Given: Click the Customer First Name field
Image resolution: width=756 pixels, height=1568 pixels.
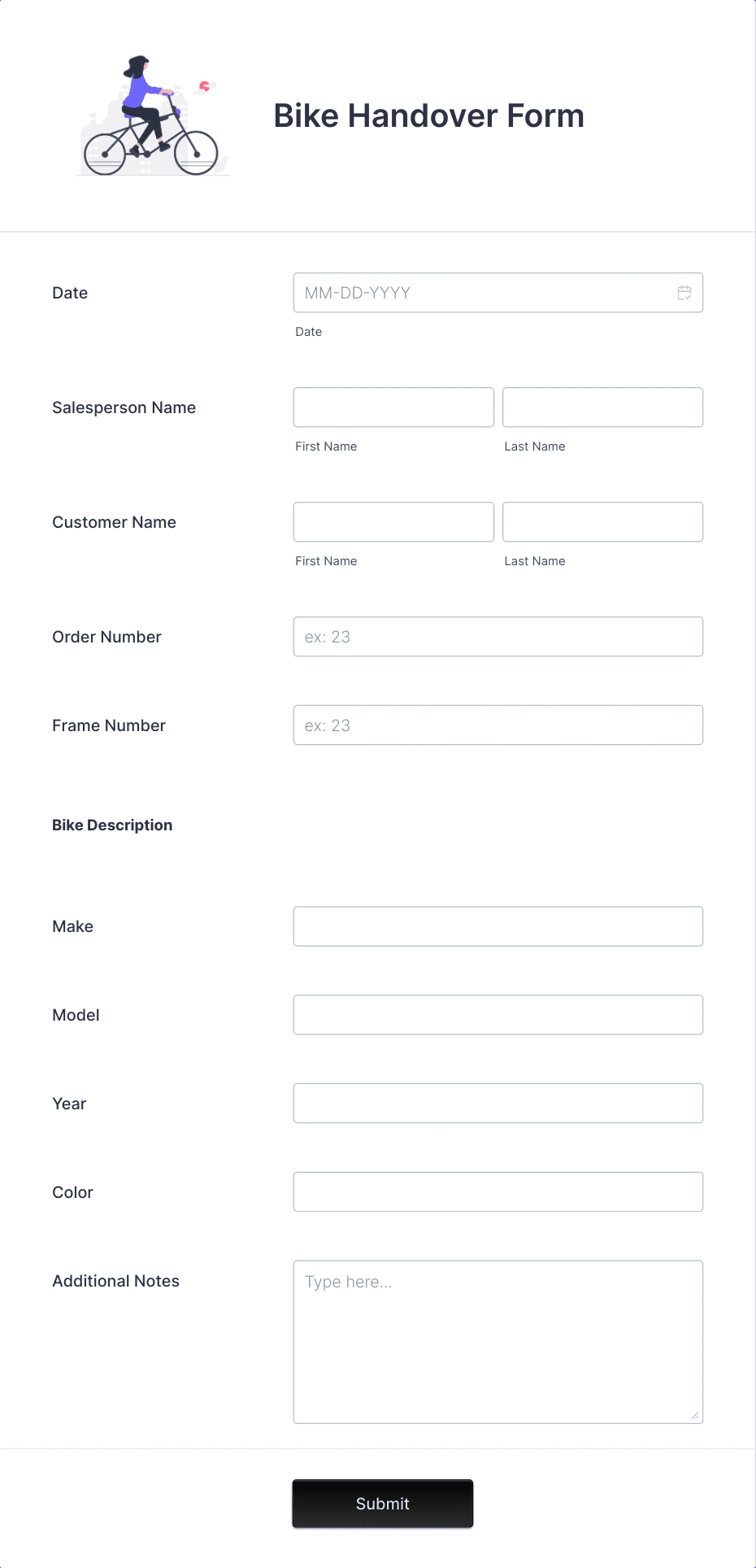Looking at the screenshot, I should 393,521.
